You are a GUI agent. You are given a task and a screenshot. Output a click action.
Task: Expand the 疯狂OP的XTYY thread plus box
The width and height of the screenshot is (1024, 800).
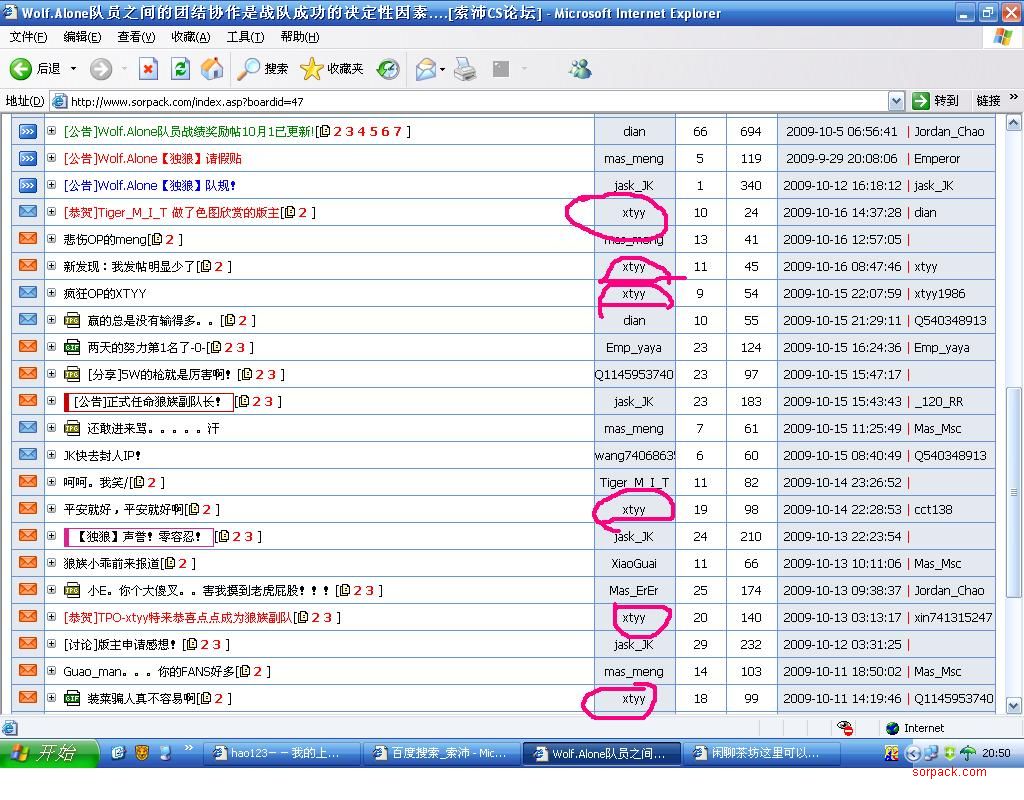(x=52, y=294)
